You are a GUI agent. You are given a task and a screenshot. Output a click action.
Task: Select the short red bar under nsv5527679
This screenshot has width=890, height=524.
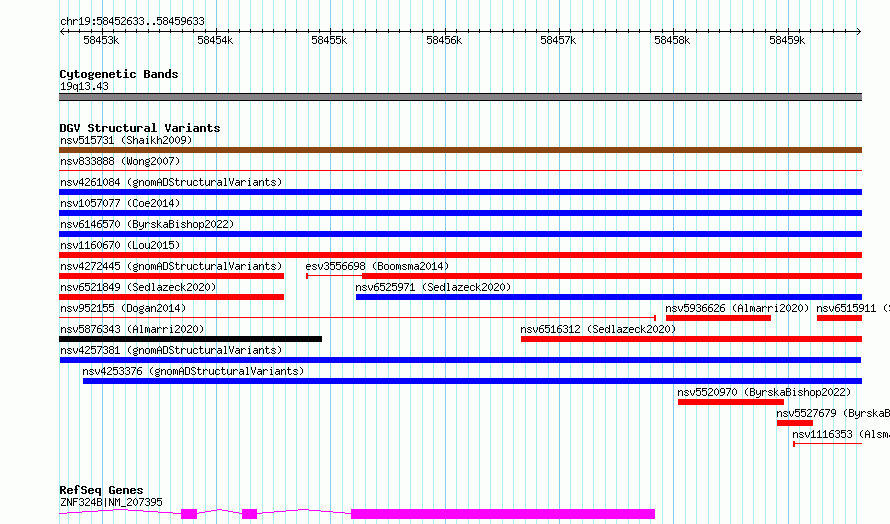[795, 423]
